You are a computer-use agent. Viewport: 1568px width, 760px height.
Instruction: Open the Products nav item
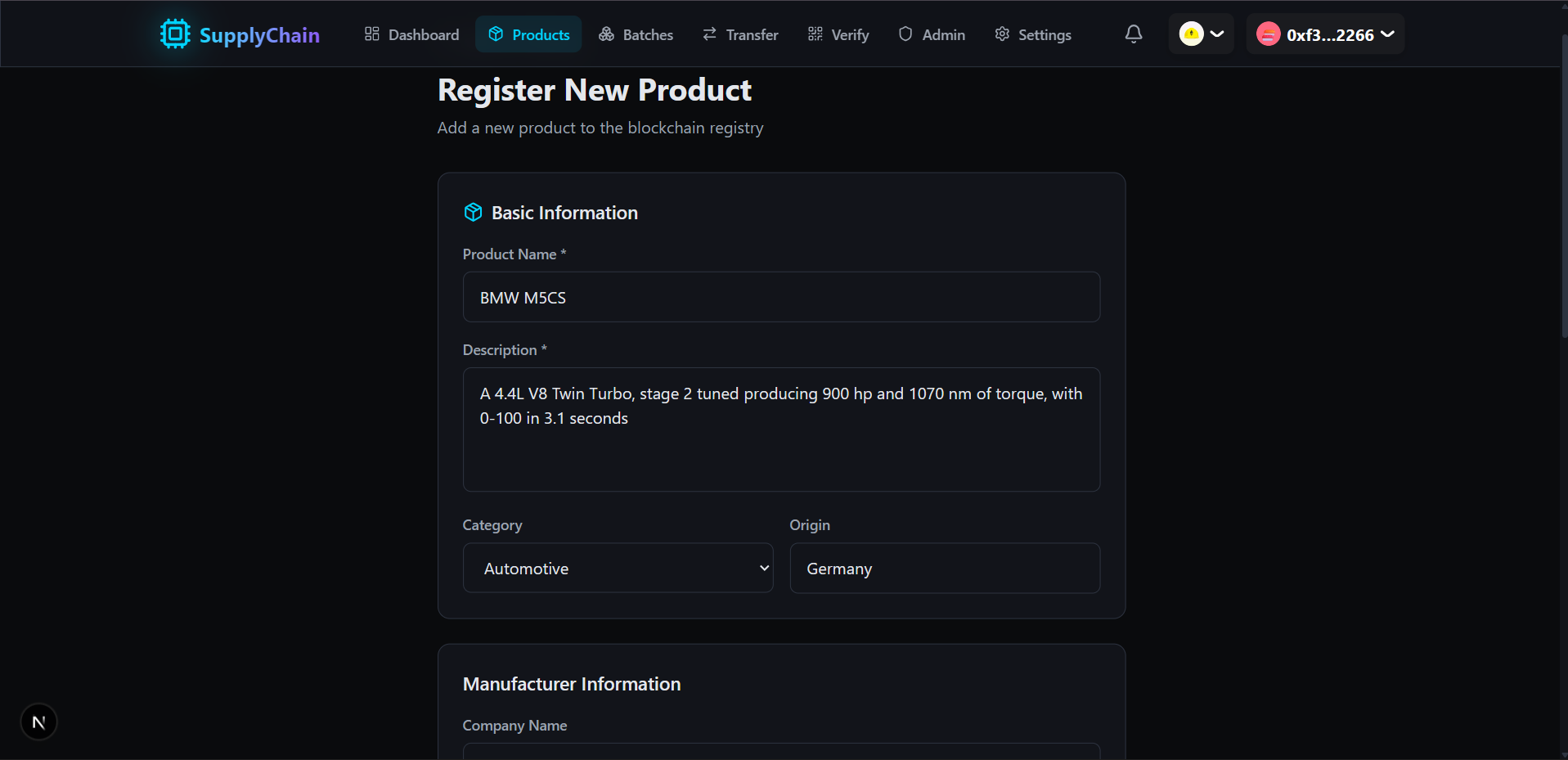528,34
